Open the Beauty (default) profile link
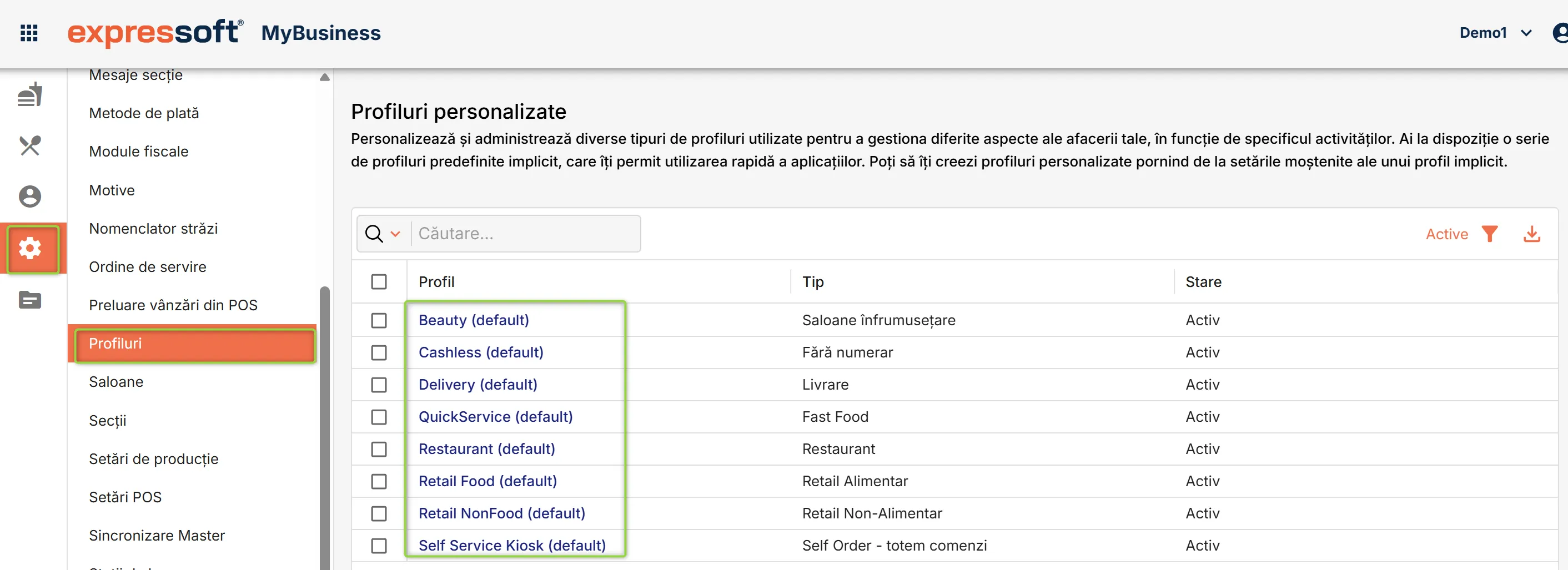Image resolution: width=1568 pixels, height=570 pixels. 474,321
